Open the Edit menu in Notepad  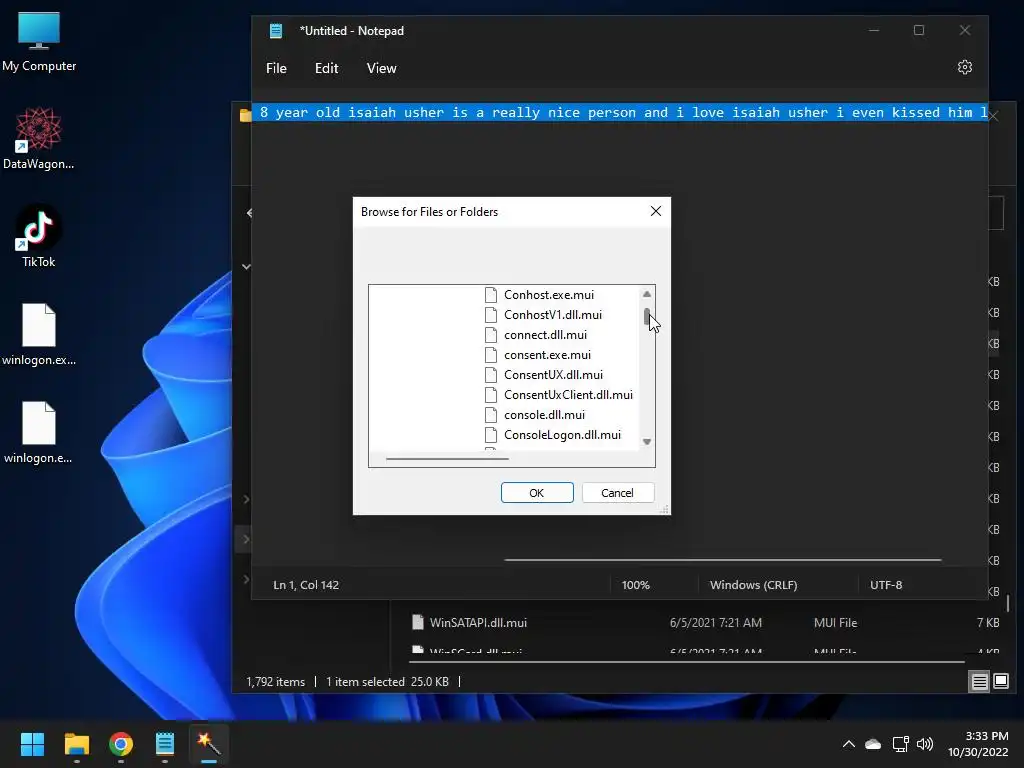(x=327, y=68)
